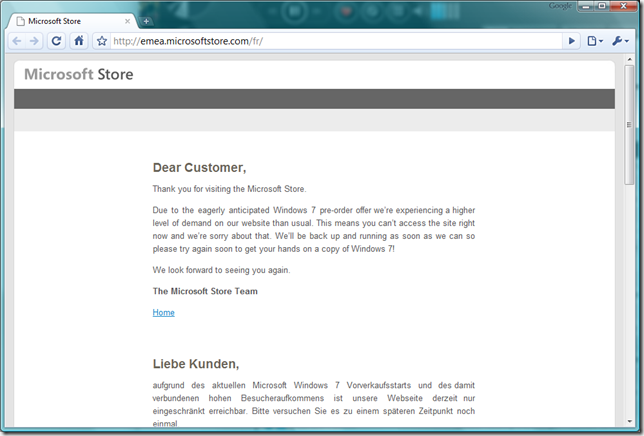Close the browser window
Image resolution: width=644 pixels, height=436 pixels.
pos(623,6)
